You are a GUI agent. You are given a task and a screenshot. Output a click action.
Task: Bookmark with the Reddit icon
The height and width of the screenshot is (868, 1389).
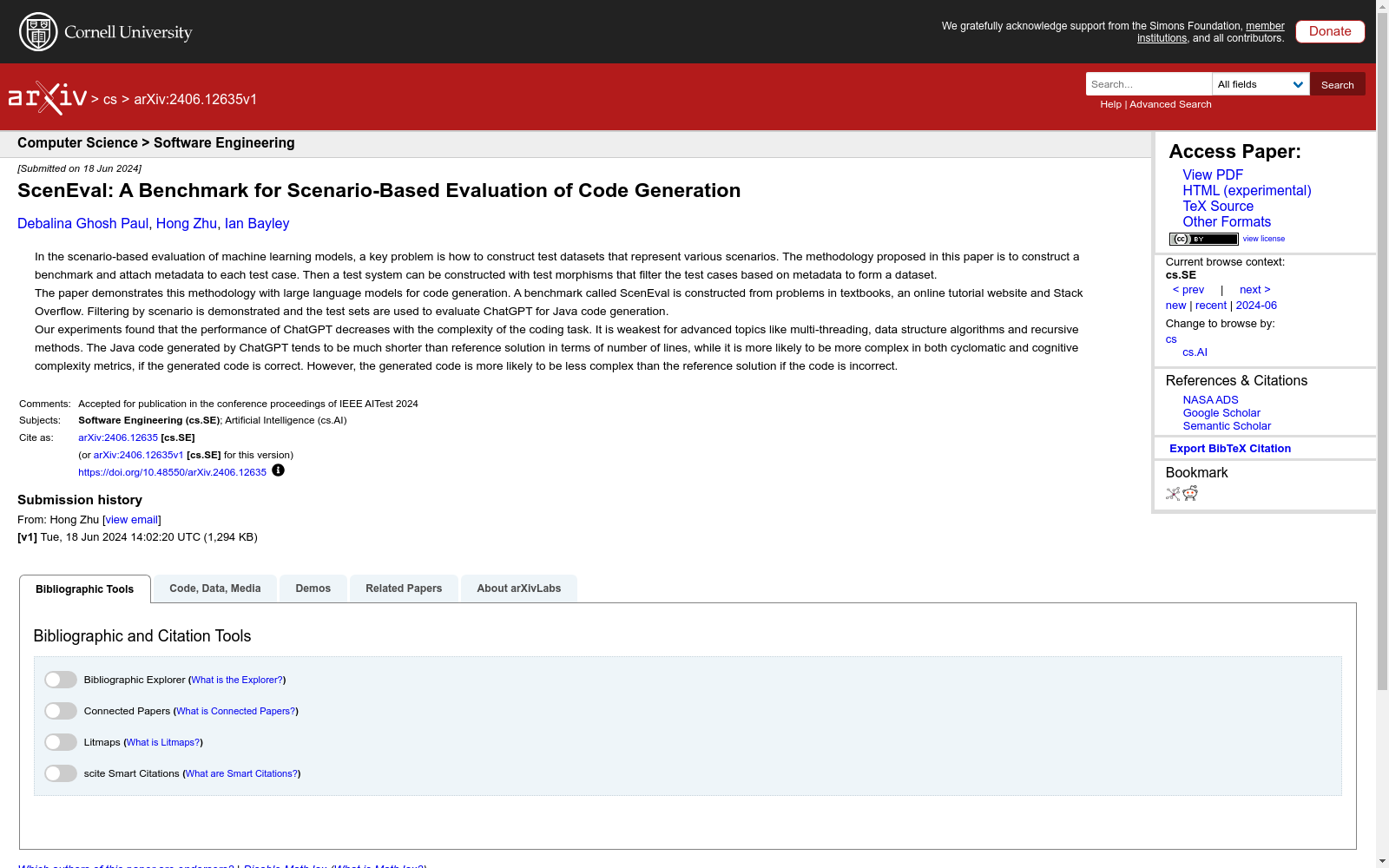1190,494
